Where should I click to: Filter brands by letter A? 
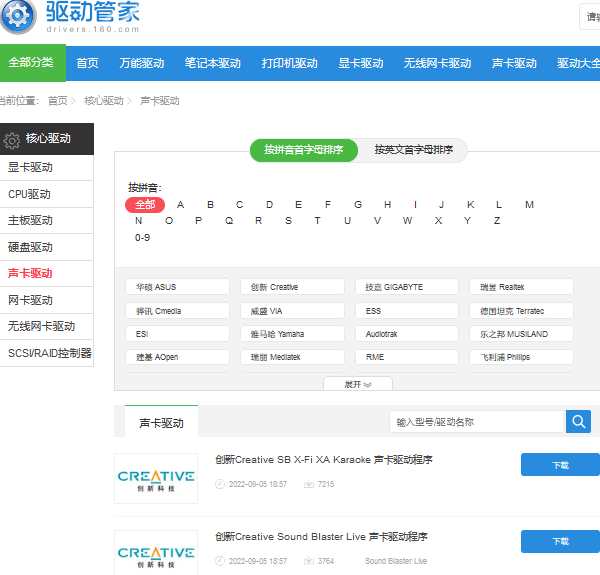(181, 205)
